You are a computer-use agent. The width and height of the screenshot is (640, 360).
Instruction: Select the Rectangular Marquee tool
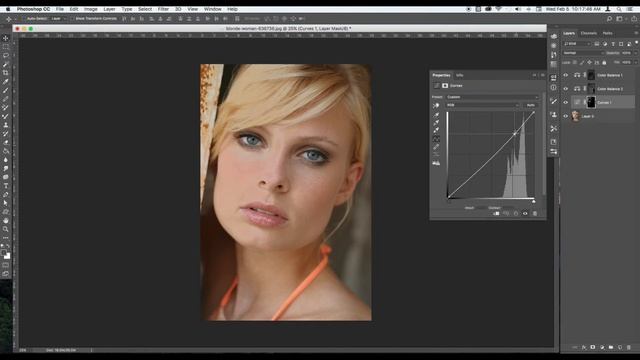(6, 47)
